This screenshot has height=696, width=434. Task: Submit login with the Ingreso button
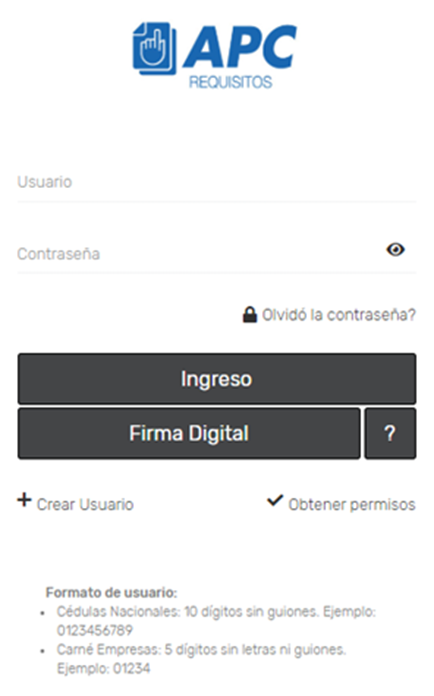[217, 379]
